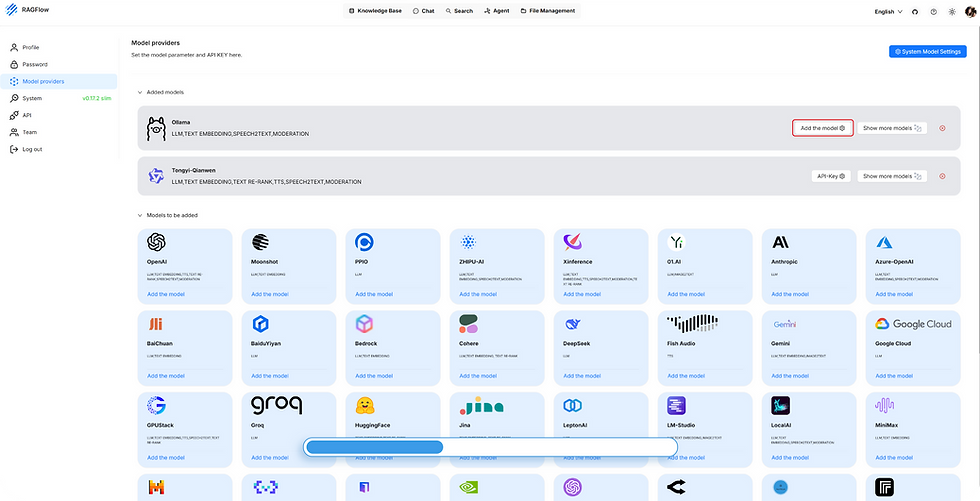Click the Gemini logo icon

click(785, 324)
